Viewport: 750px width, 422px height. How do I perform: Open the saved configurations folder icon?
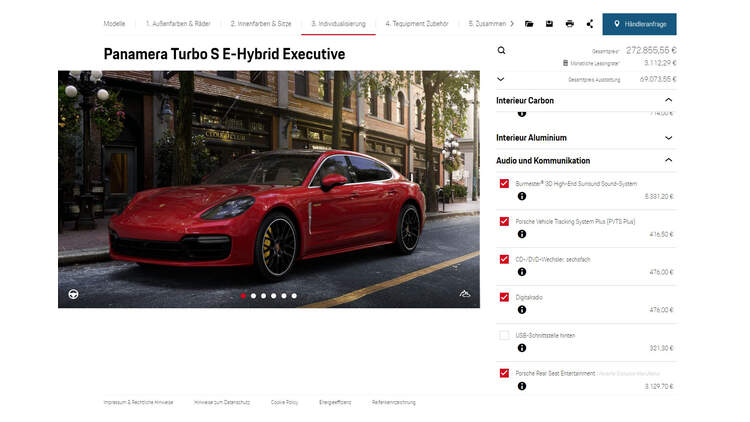point(529,24)
